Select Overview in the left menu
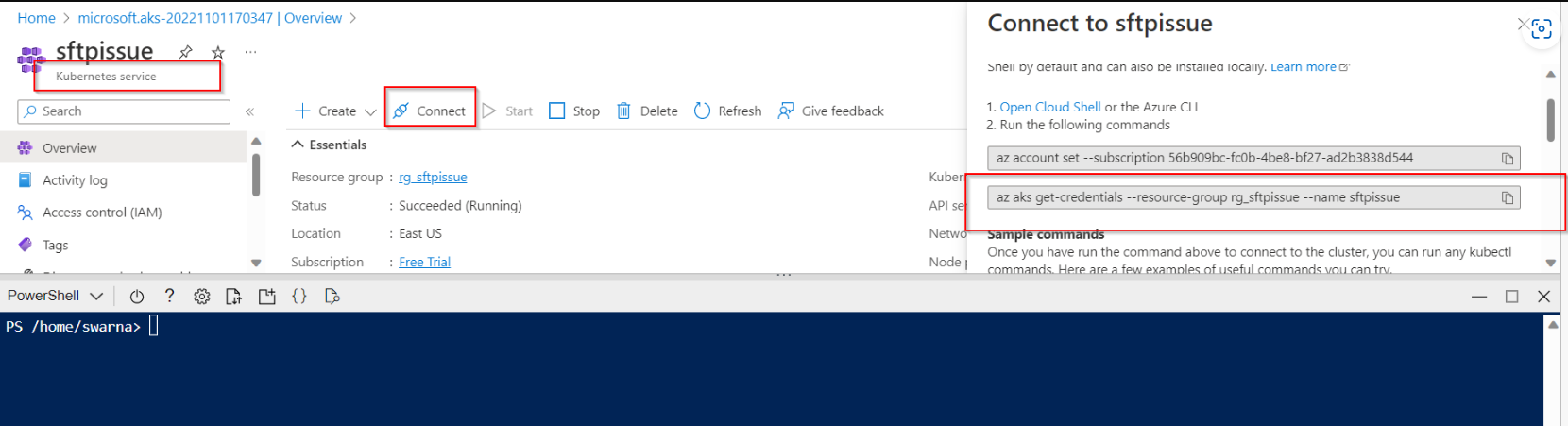1568x426 pixels. coord(123,148)
